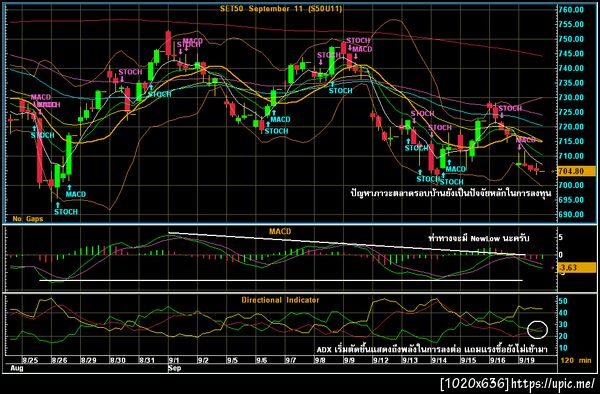Image resolution: width=600 pixels, height=394 pixels.
Task: Click the 725.00 price level label
Action: pyautogui.click(x=571, y=112)
